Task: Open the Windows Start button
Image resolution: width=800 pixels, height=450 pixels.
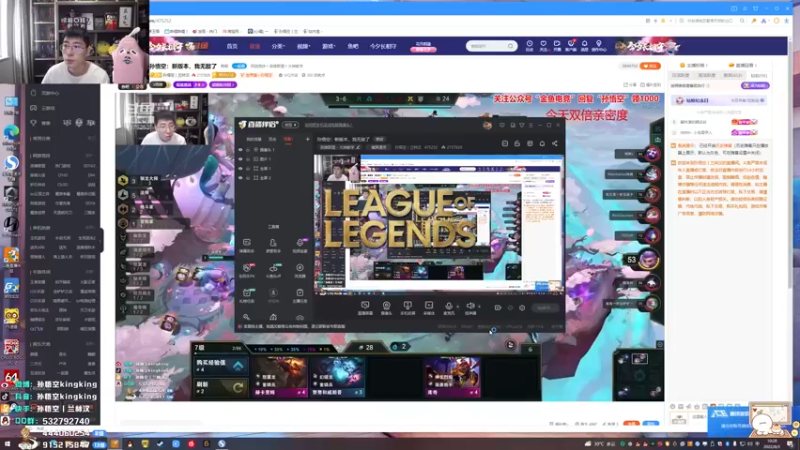Action: coord(8,444)
